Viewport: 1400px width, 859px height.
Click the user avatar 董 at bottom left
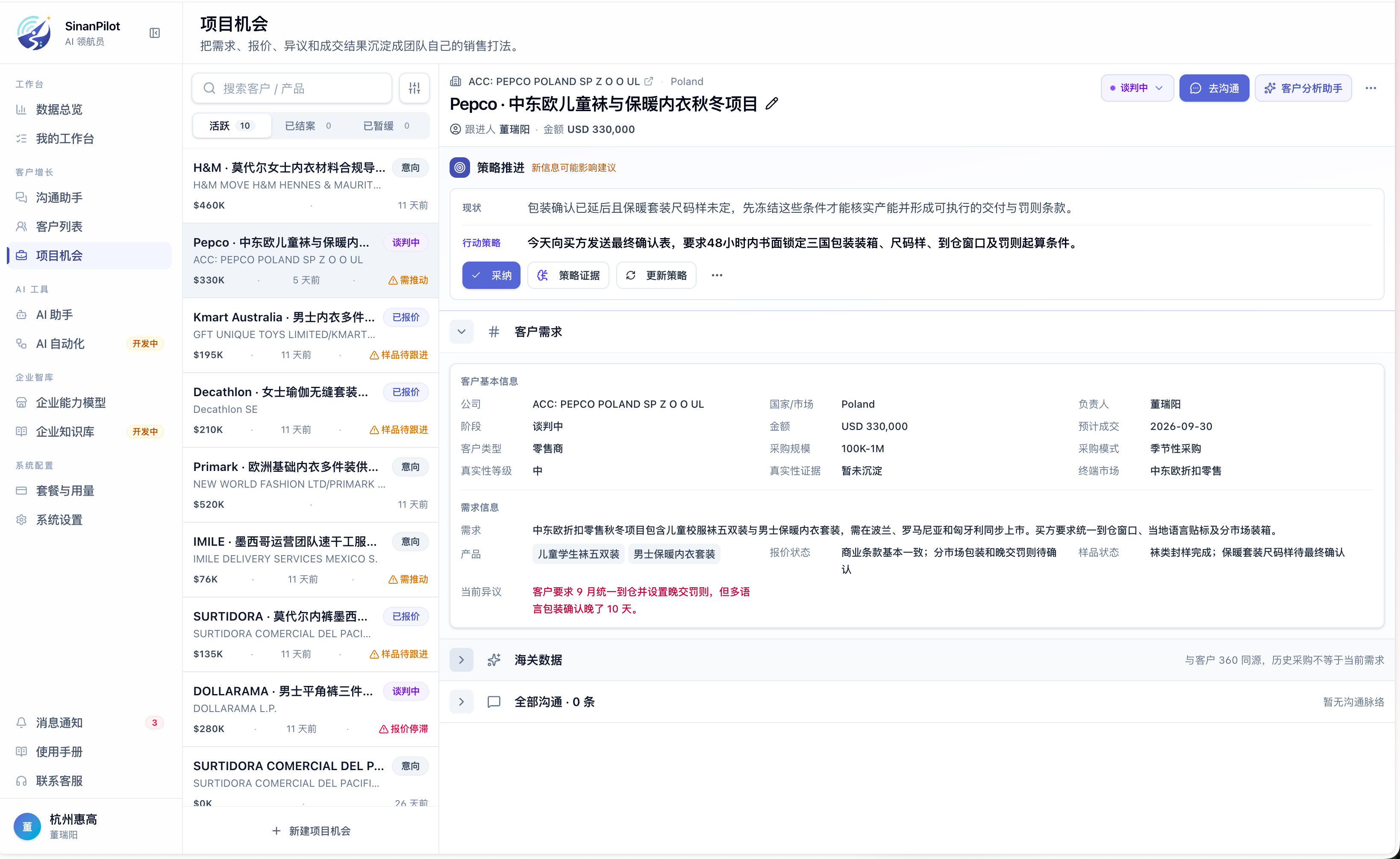pyautogui.click(x=27, y=826)
